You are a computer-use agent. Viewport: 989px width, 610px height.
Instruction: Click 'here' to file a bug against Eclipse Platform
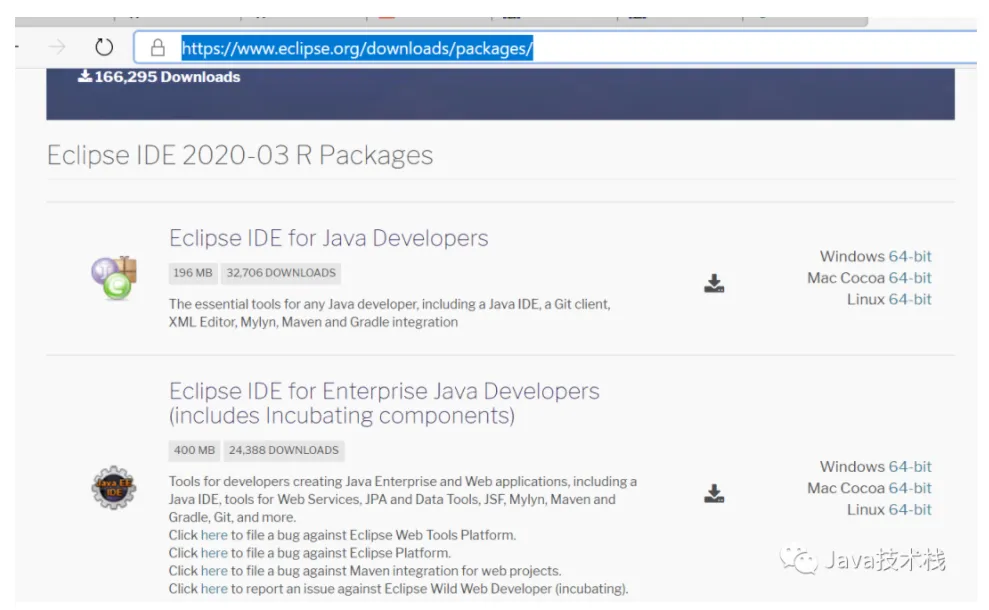tap(214, 553)
